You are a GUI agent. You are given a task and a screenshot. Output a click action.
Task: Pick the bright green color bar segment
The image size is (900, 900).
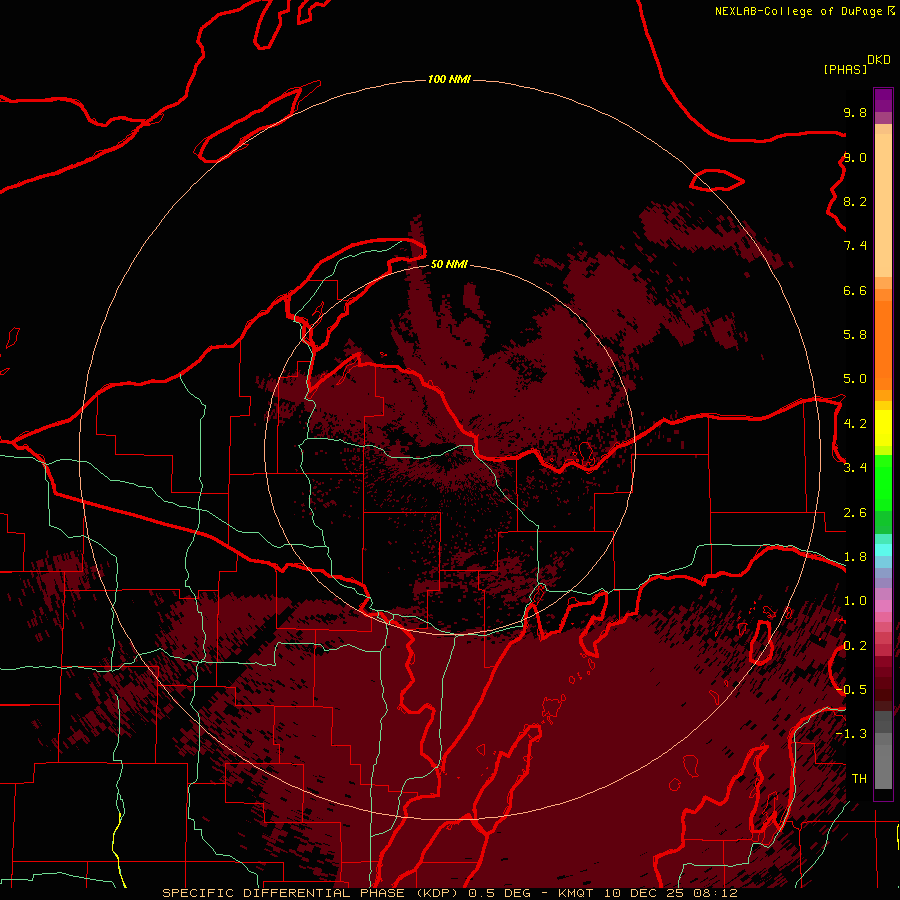tap(883, 483)
